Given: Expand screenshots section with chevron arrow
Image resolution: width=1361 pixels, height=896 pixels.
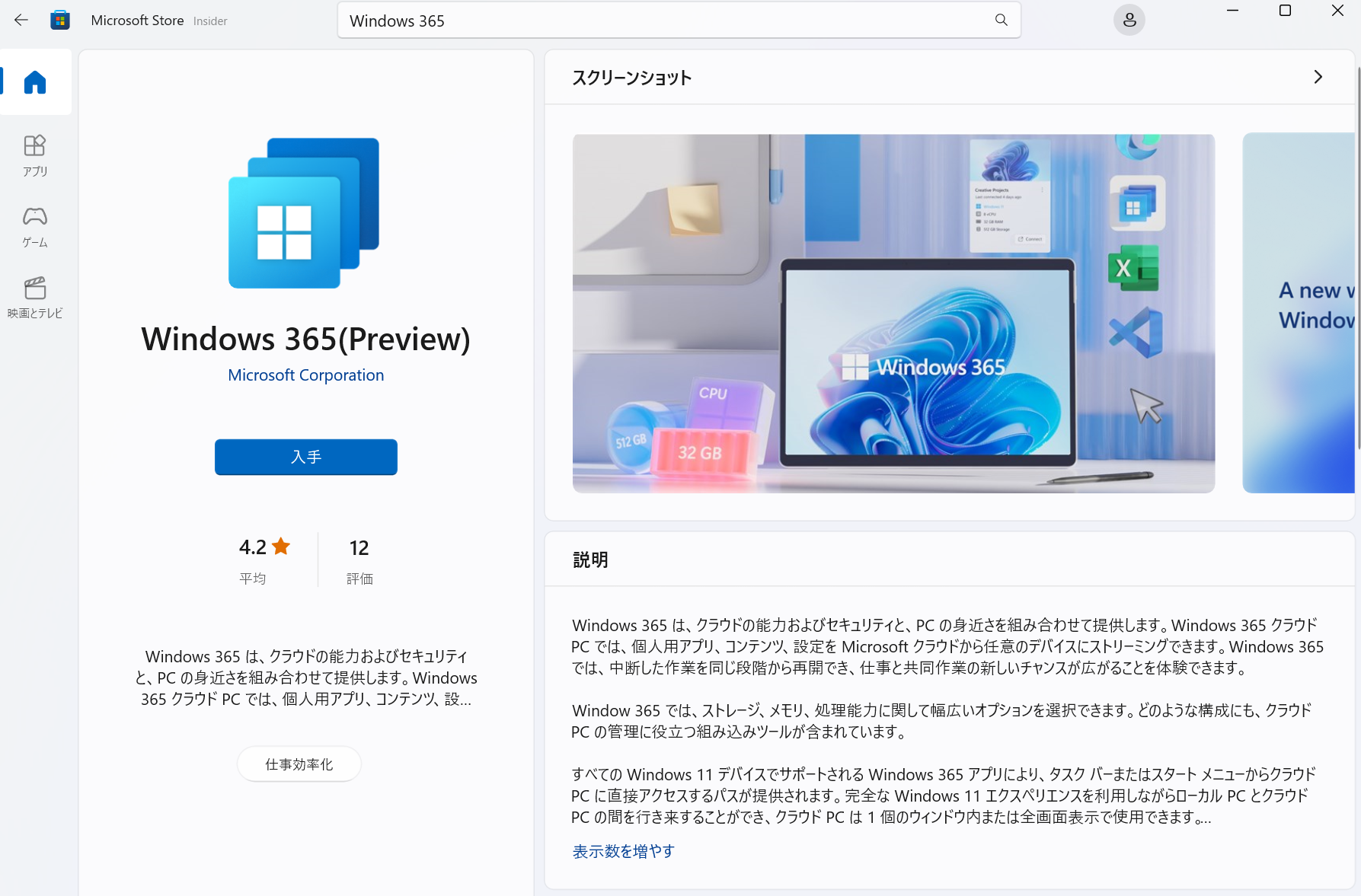Looking at the screenshot, I should click(1318, 77).
